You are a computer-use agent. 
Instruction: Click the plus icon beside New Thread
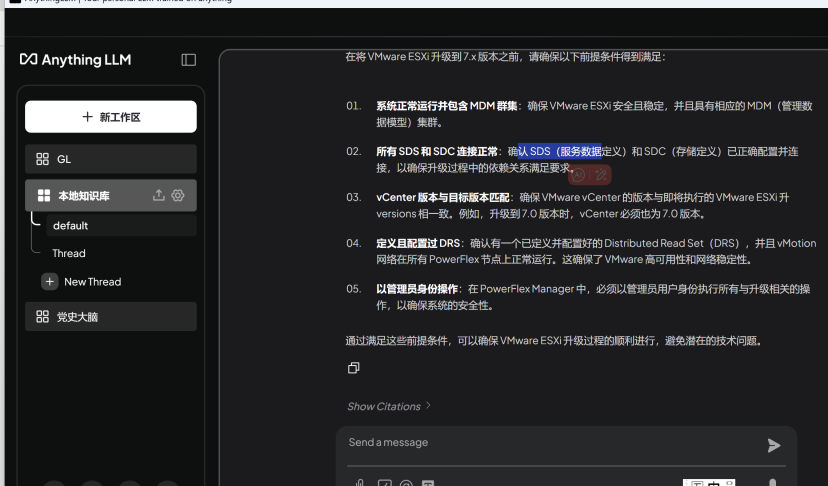(50, 282)
